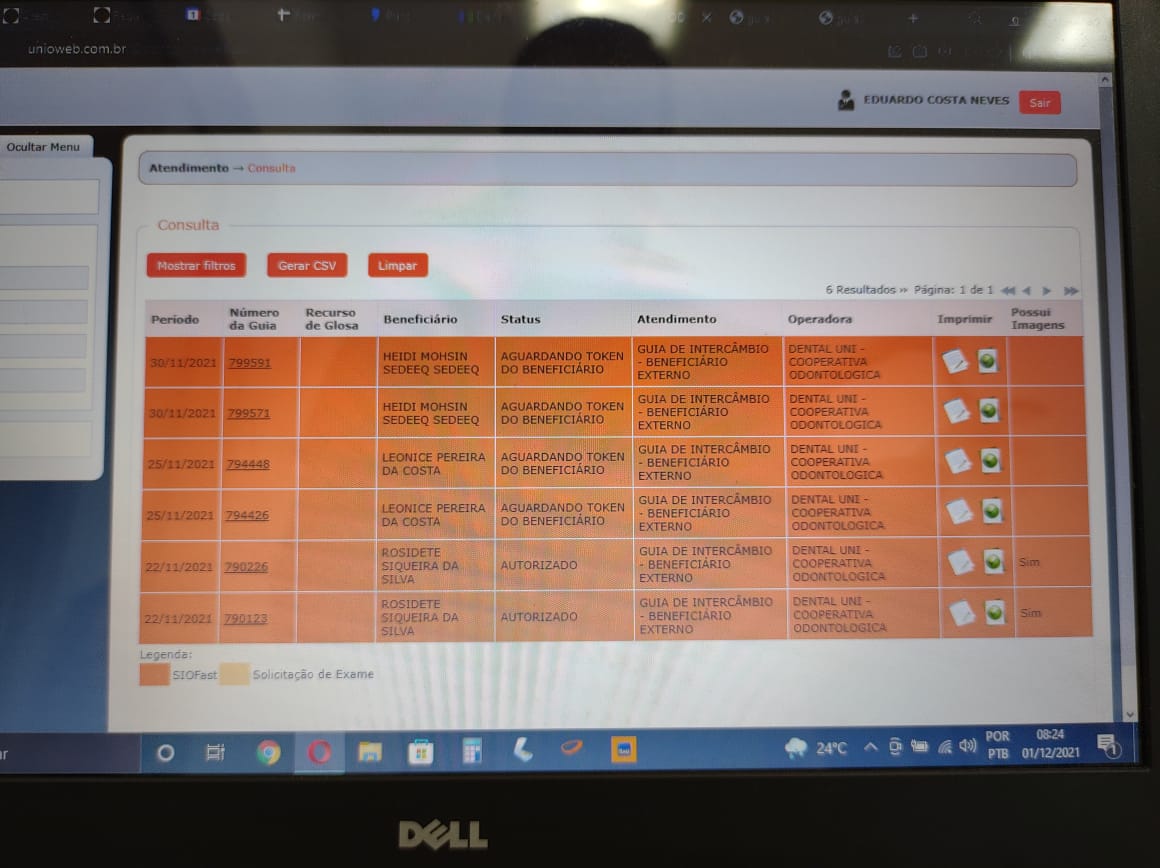Go to next results page arrow

[1047, 291]
